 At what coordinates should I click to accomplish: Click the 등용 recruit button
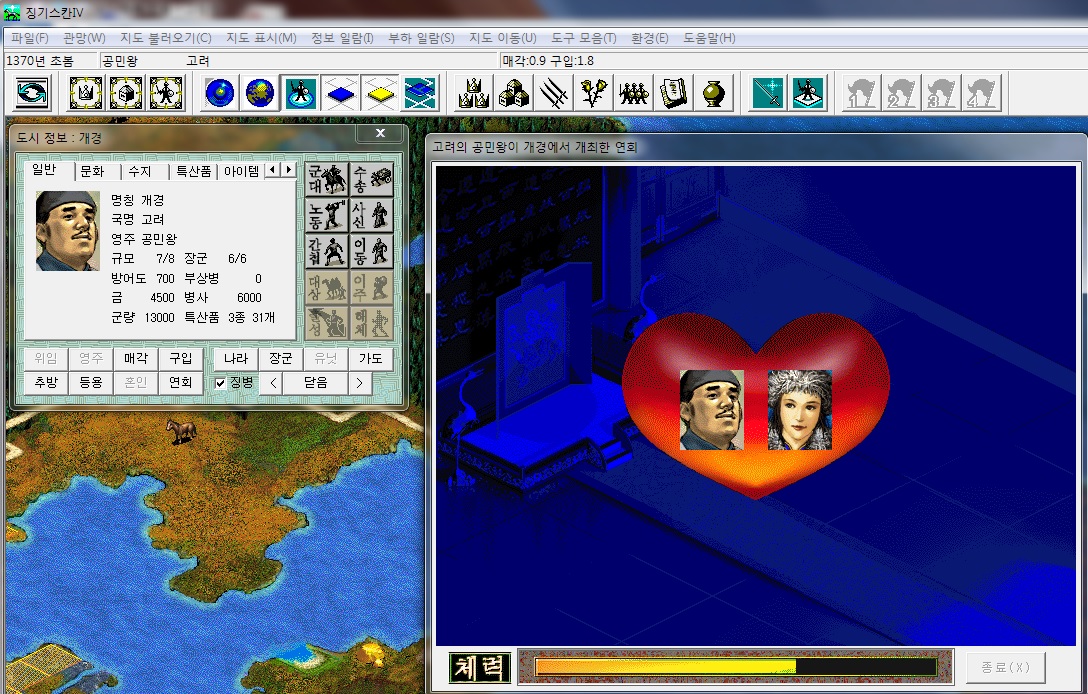[x=91, y=382]
